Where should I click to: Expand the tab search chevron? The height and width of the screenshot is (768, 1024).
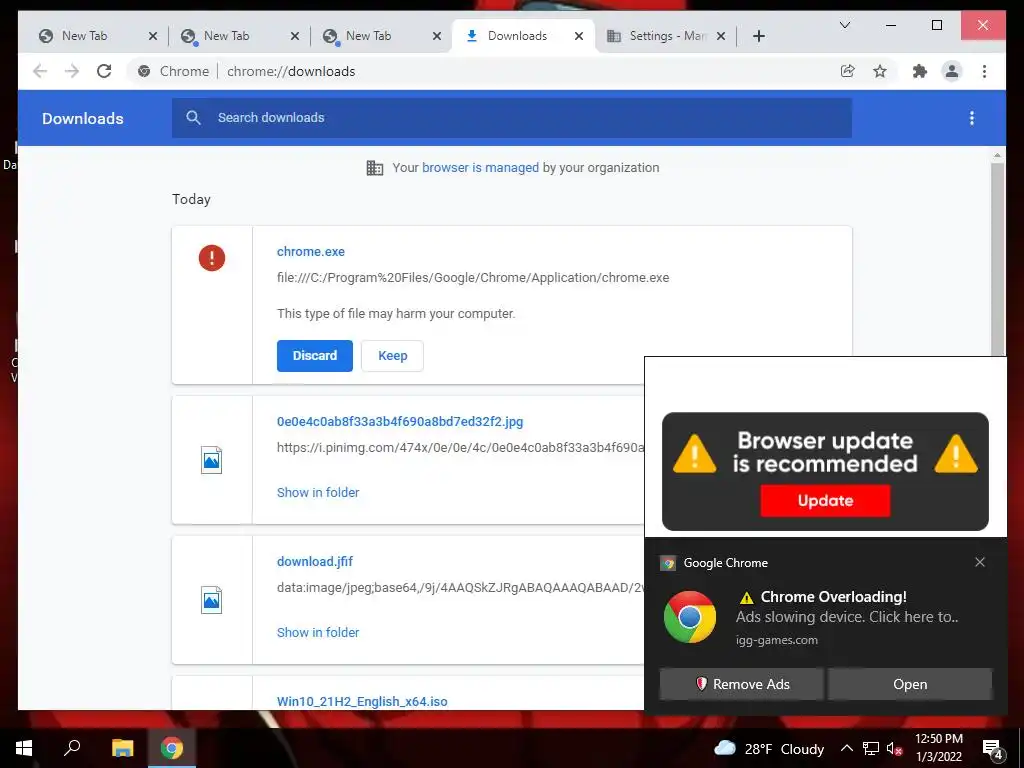click(x=844, y=25)
